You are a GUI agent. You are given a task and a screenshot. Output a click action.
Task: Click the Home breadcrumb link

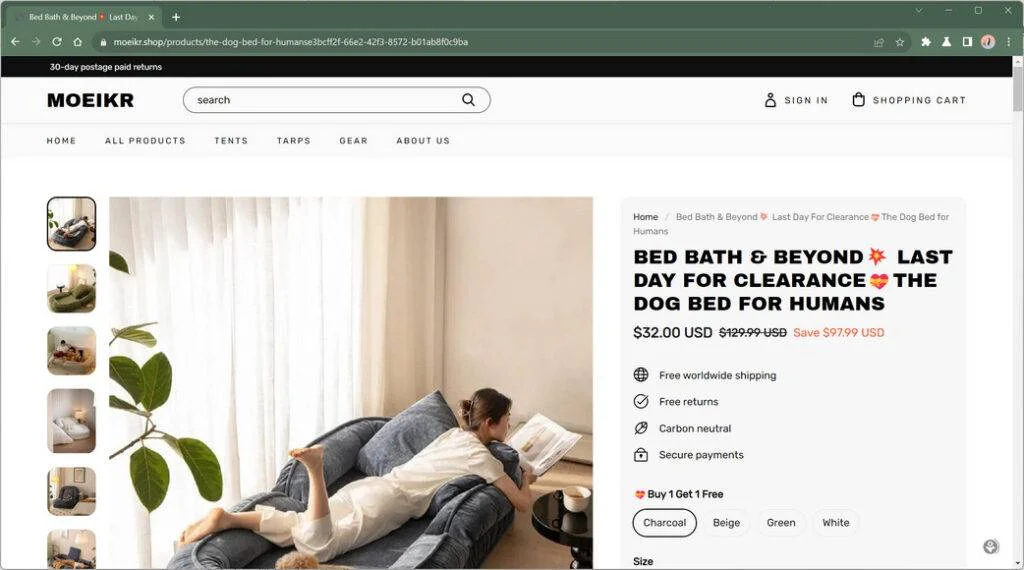click(x=645, y=217)
